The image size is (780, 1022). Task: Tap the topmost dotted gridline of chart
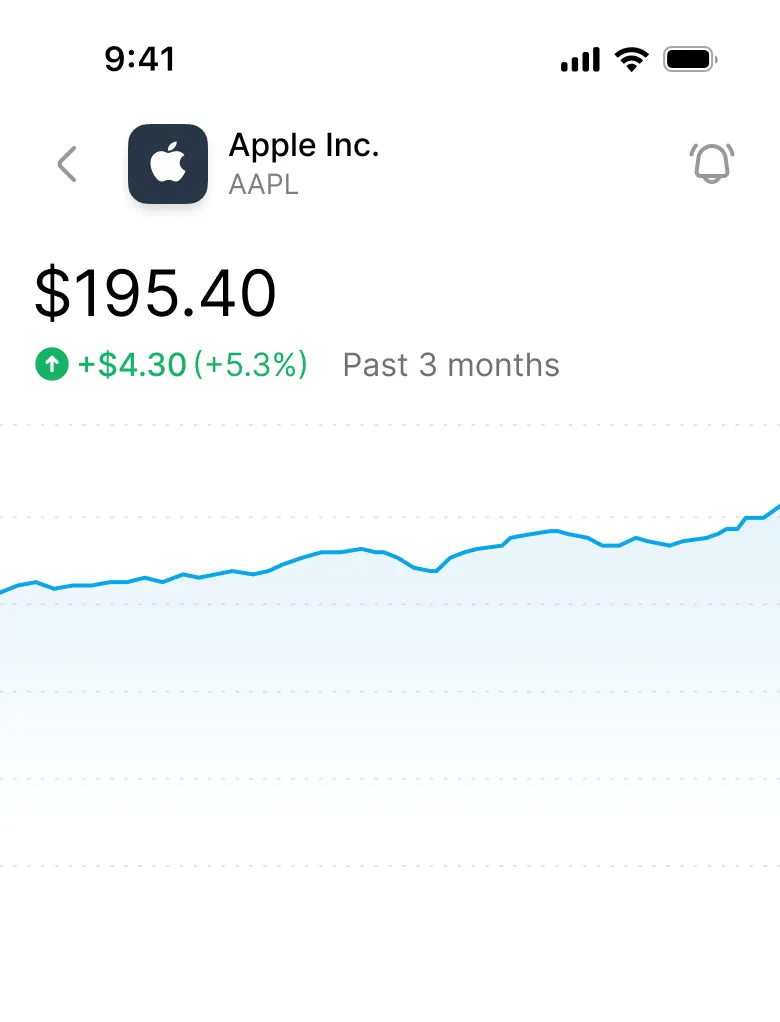click(x=390, y=426)
